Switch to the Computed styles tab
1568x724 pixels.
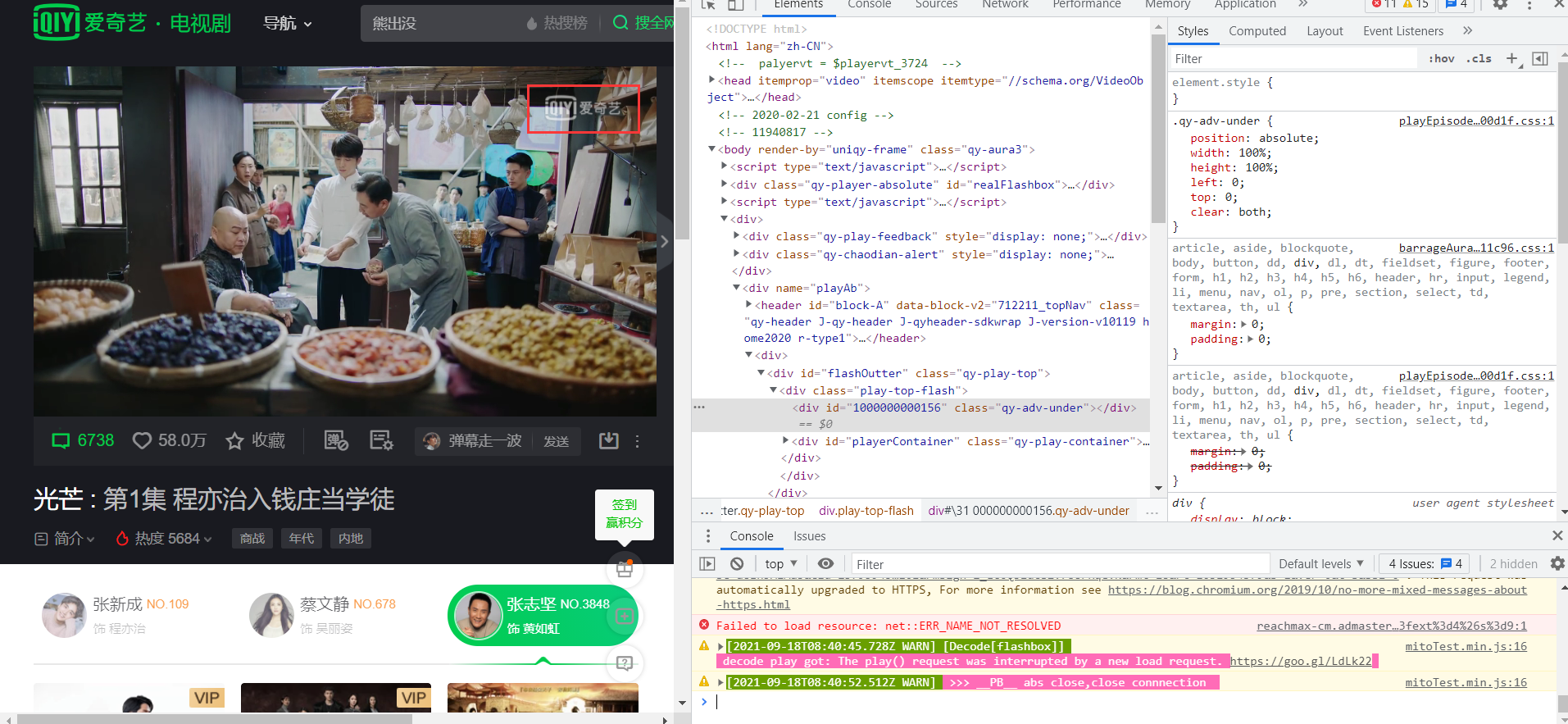tap(1257, 31)
